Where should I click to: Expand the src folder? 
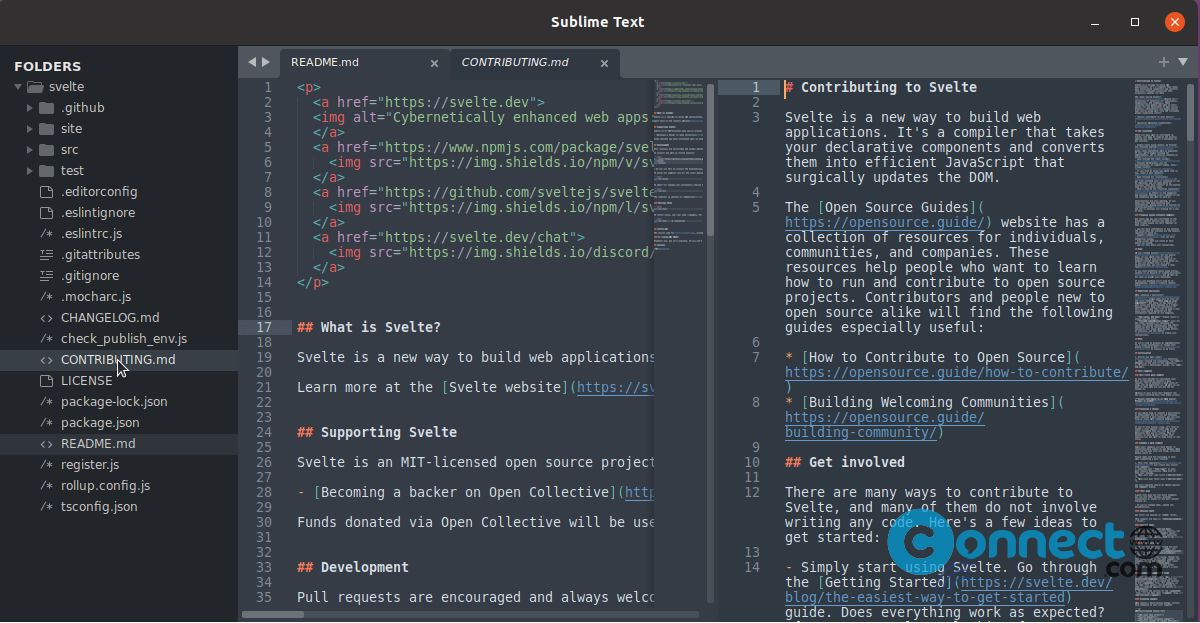pos(30,149)
